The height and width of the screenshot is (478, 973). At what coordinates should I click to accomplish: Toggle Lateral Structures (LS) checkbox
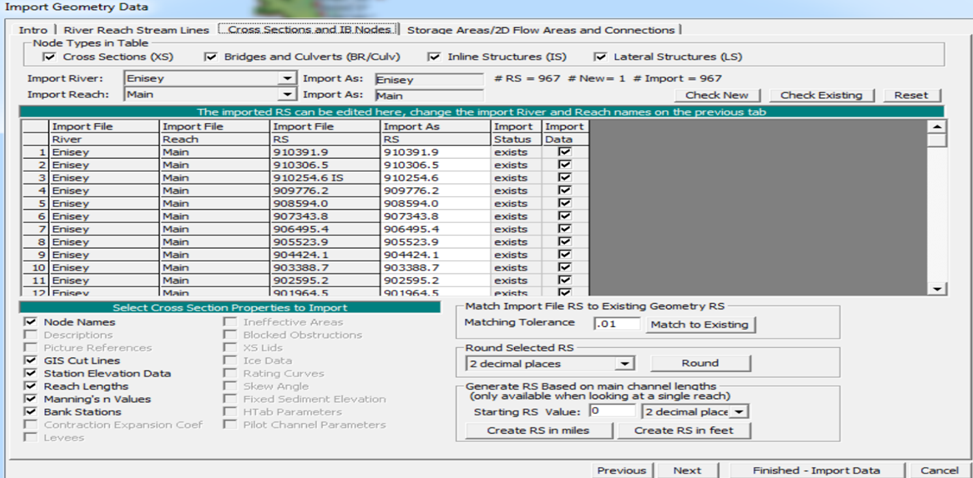600,58
